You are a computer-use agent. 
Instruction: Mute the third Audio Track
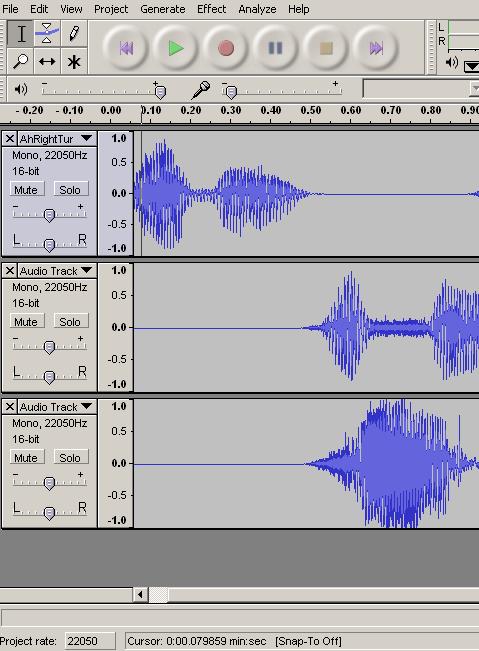(27, 457)
